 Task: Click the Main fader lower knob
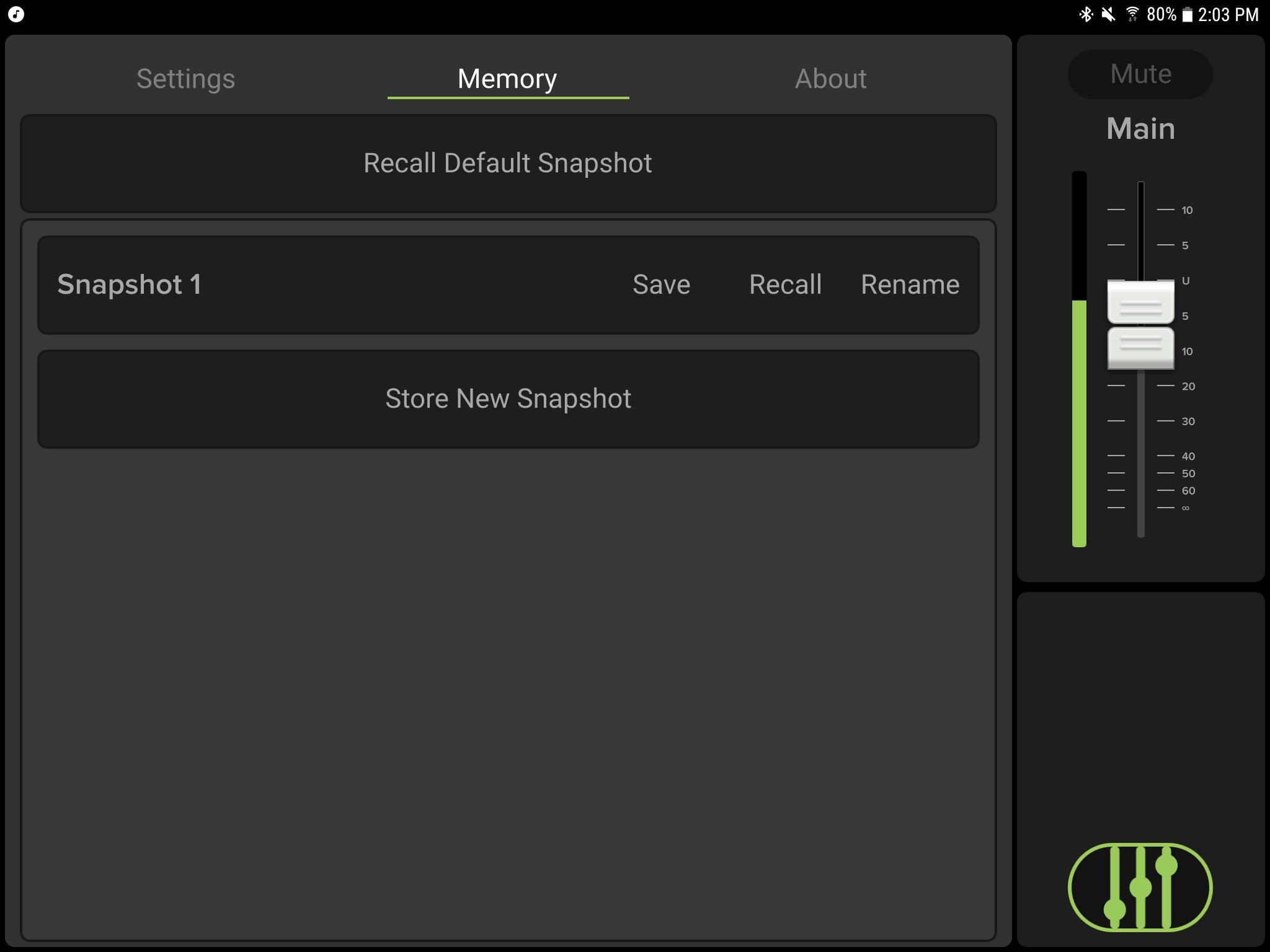(1140, 348)
